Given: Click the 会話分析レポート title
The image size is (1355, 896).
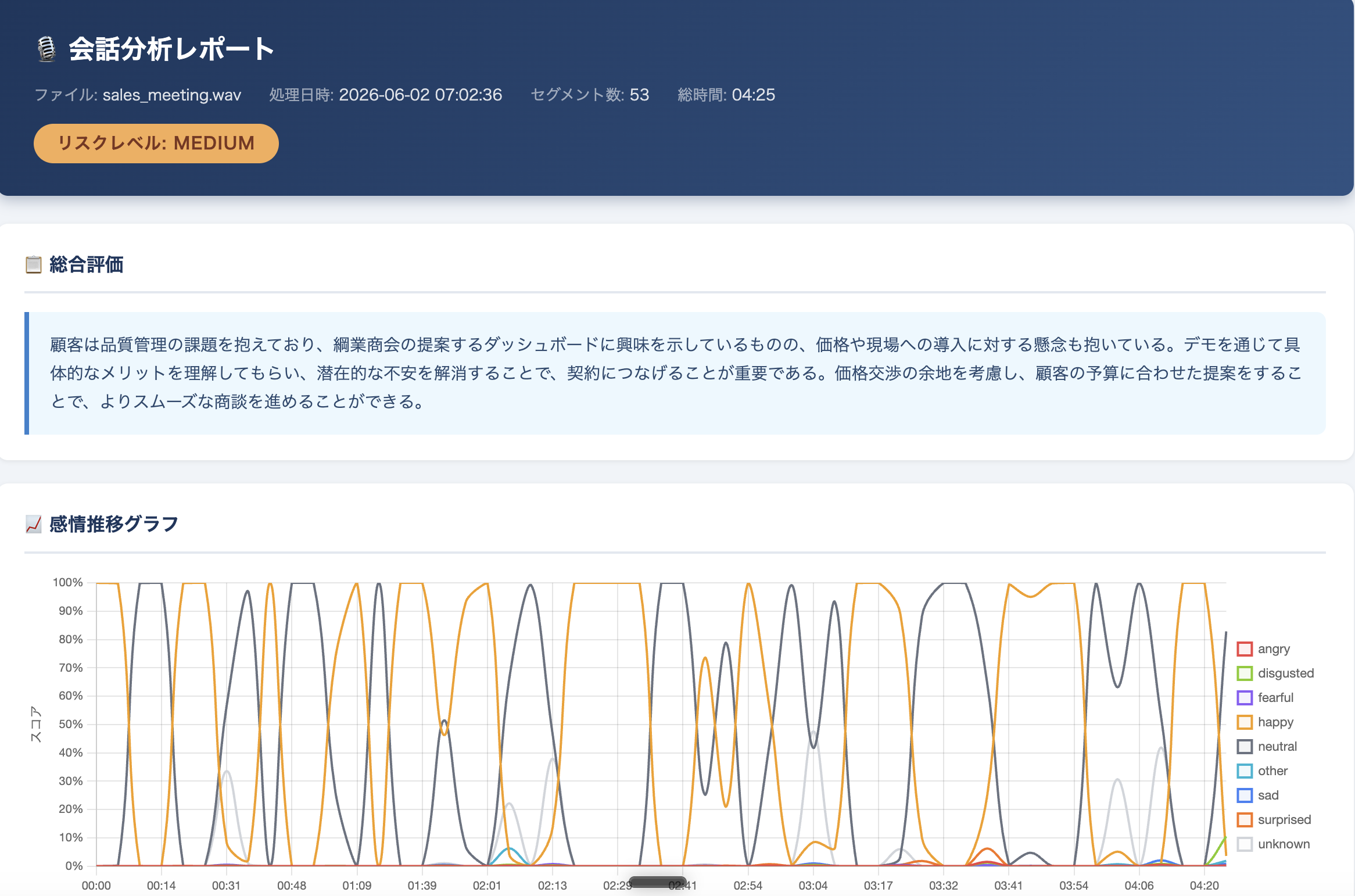Looking at the screenshot, I should pyautogui.click(x=171, y=49).
